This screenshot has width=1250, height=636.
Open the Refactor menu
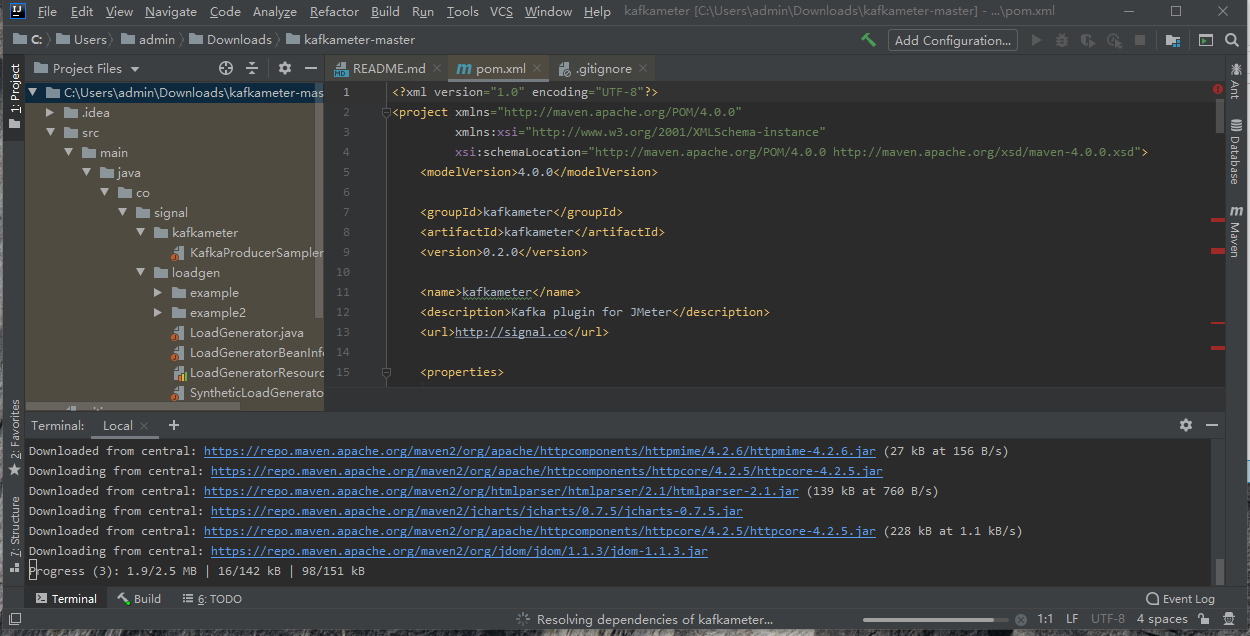coord(334,12)
